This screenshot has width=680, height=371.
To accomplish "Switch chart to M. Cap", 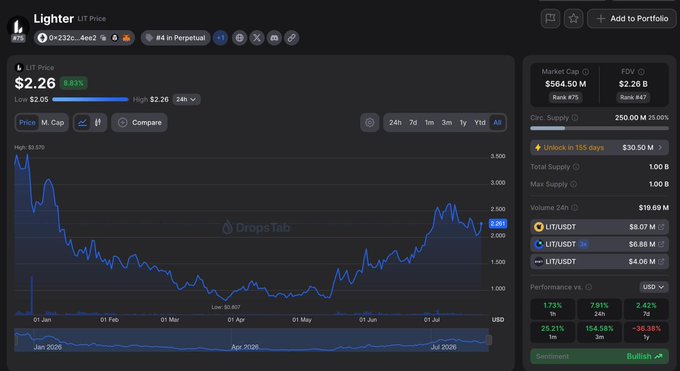I will tap(52, 123).
